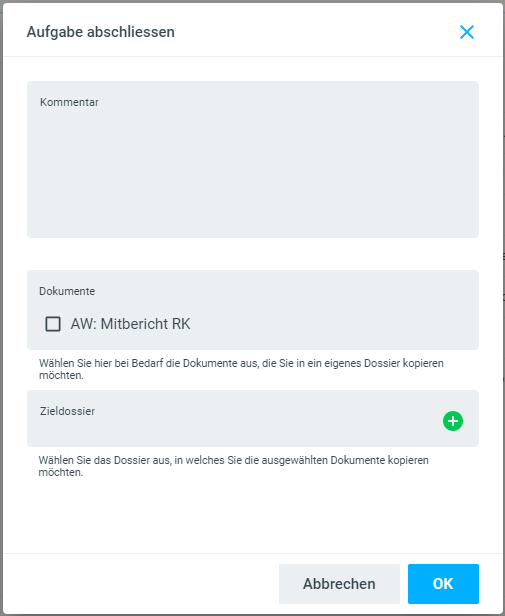Viewport: 505px width, 616px height.
Task: Cancel using the Abbrechen button
Action: point(339,584)
